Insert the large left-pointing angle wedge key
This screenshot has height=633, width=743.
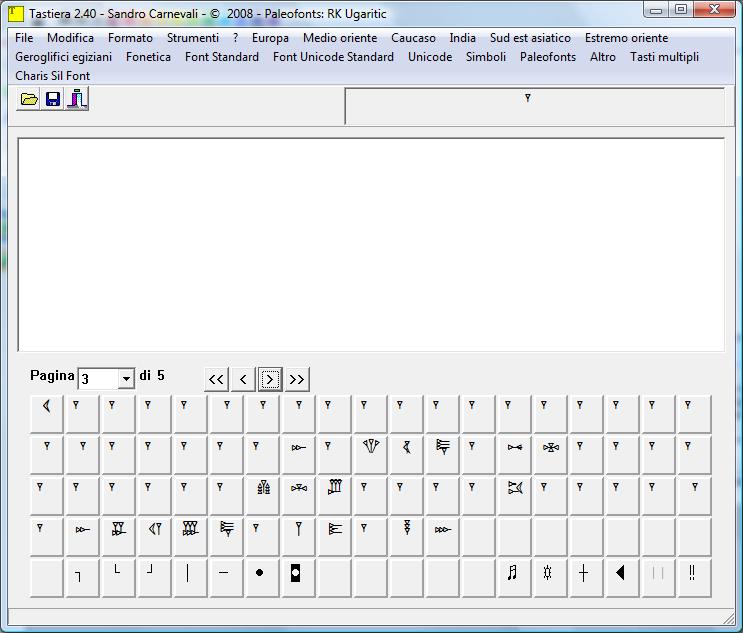pos(46,414)
